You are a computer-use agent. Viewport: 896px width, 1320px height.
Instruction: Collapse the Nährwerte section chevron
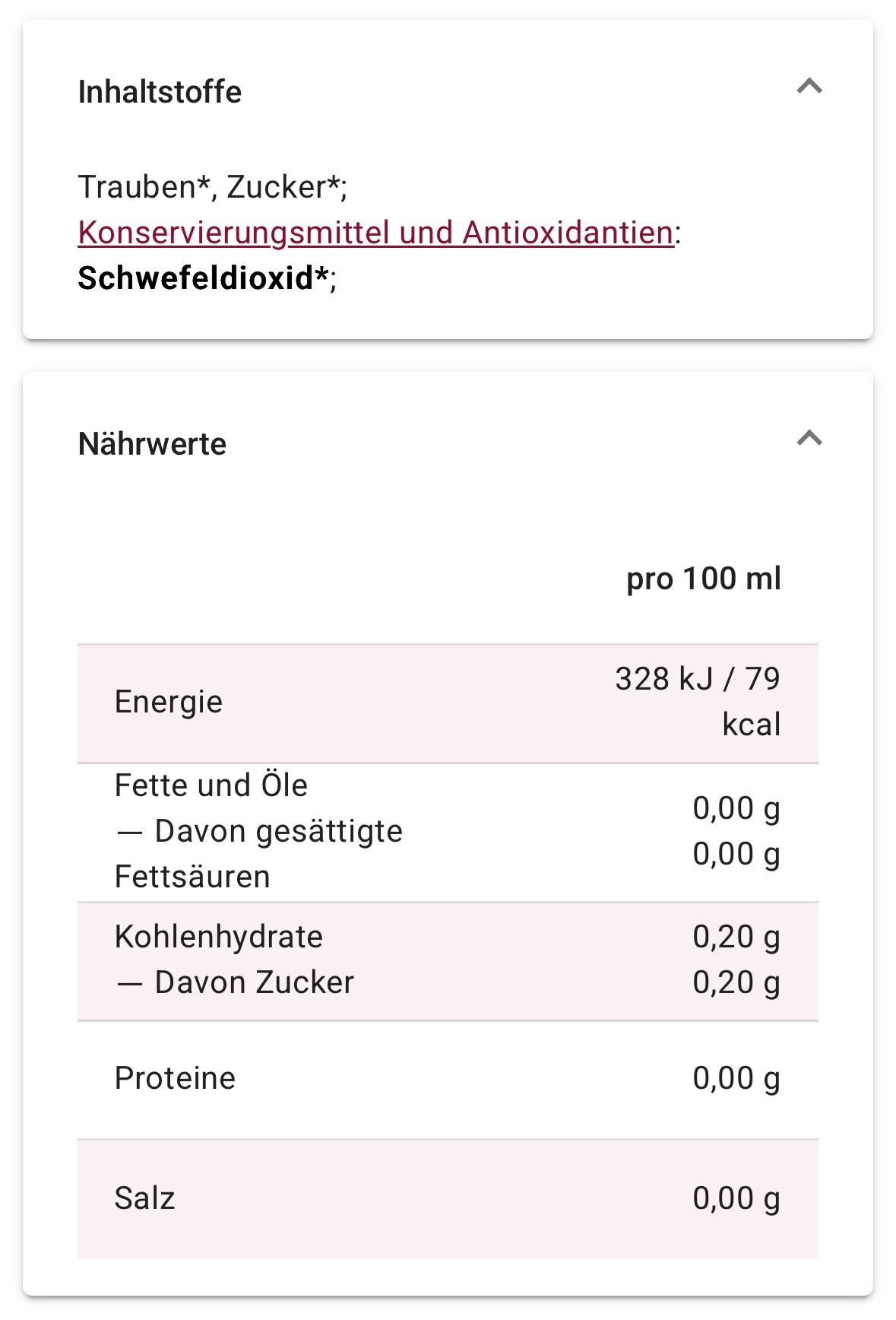pos(809,438)
